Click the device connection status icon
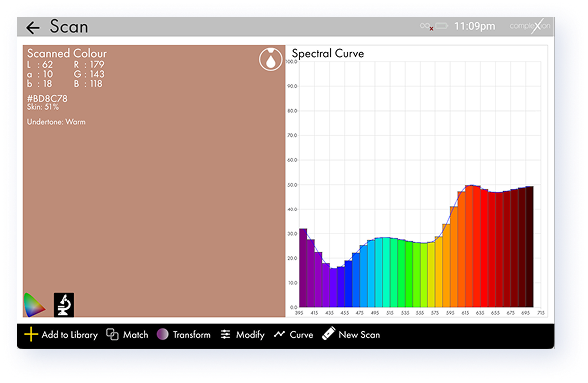 [427, 26]
